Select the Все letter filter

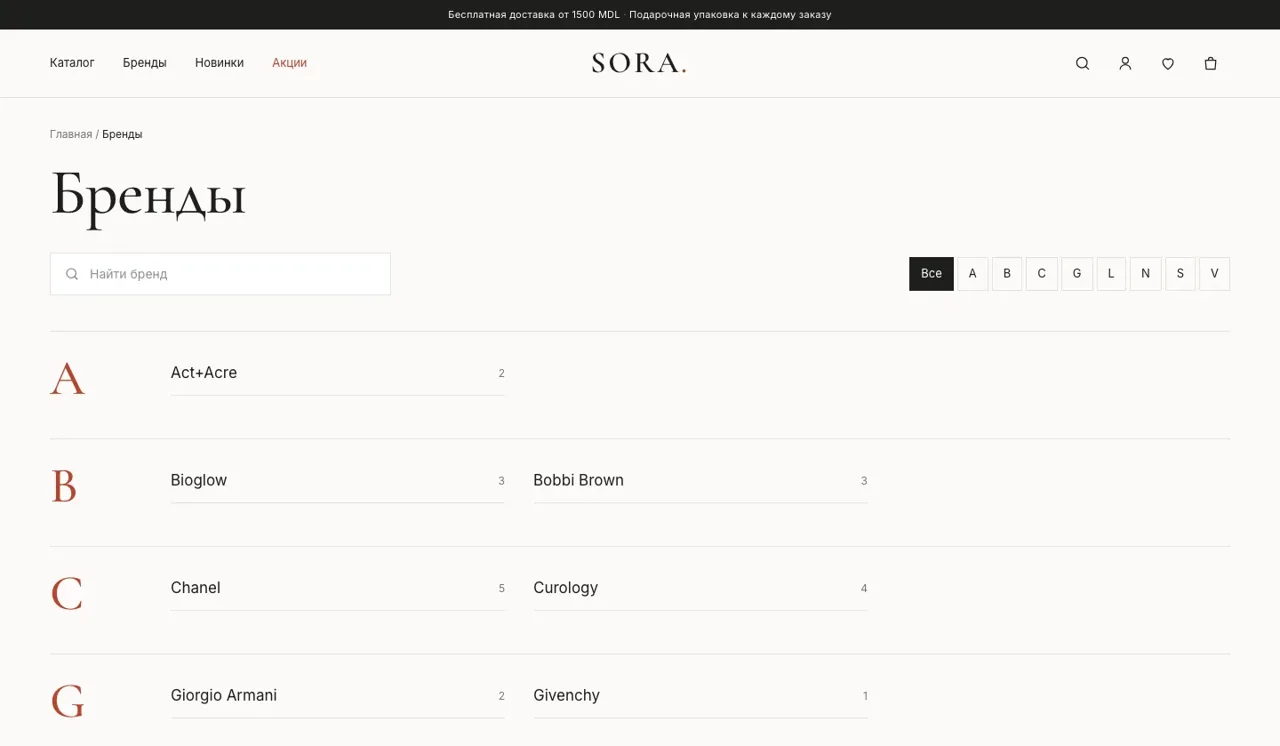tap(931, 274)
